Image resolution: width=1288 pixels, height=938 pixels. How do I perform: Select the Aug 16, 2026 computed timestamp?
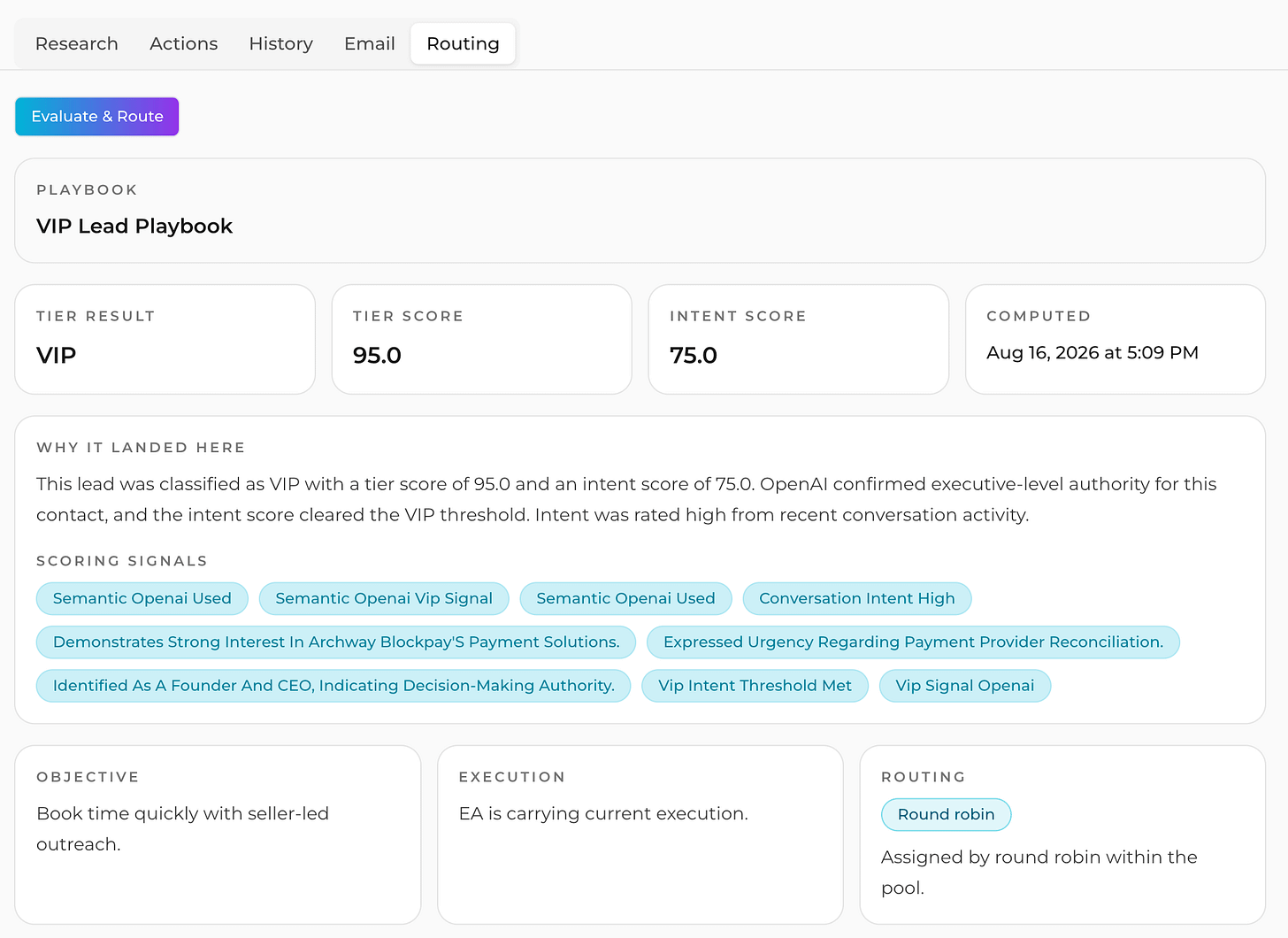(1092, 352)
